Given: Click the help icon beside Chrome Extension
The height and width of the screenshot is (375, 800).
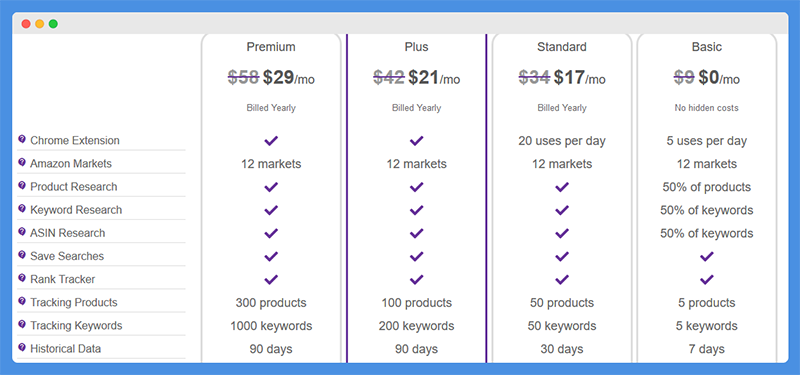Looking at the screenshot, I should click(x=22, y=139).
